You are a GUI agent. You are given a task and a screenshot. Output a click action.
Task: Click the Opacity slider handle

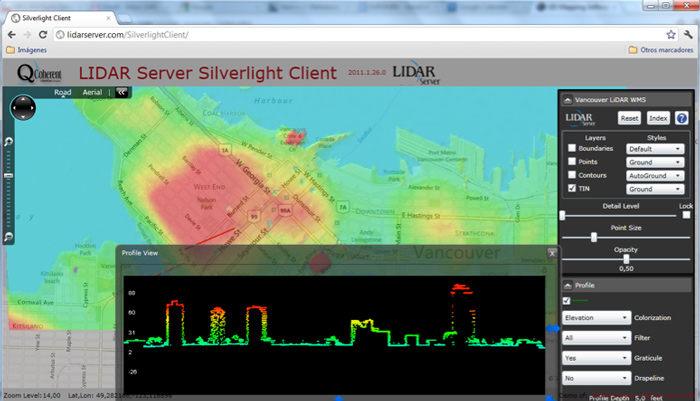click(x=626, y=259)
